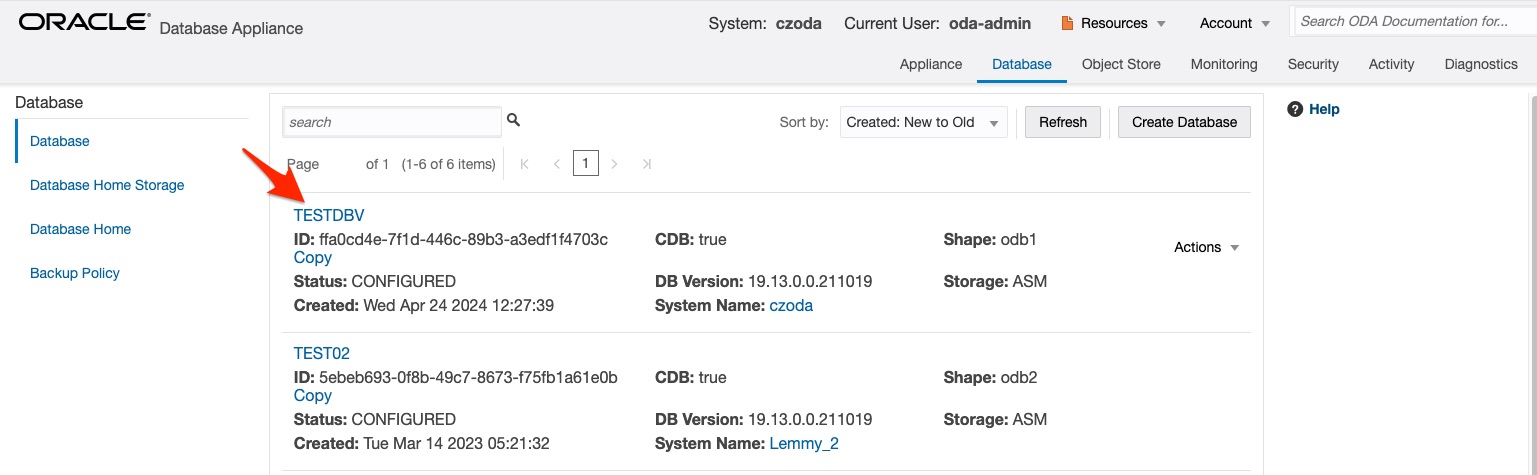Select Database Home in sidebar
This screenshot has height=475, width=1537.
pyautogui.click(x=80, y=229)
